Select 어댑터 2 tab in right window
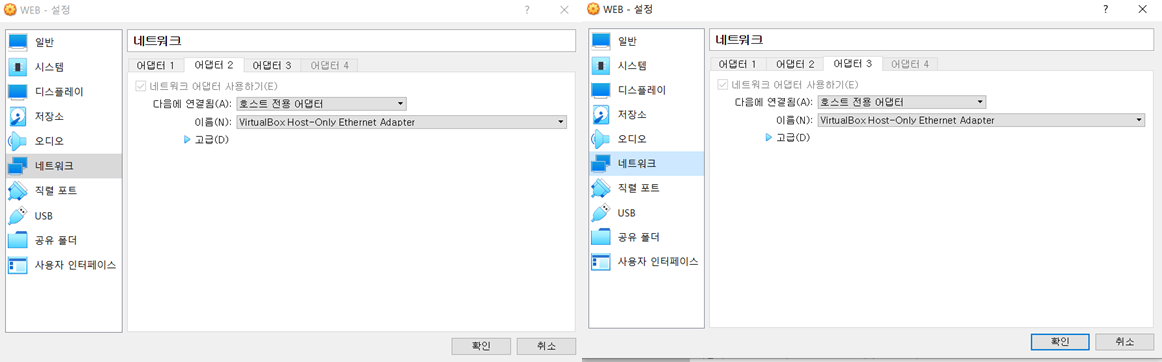 point(795,64)
